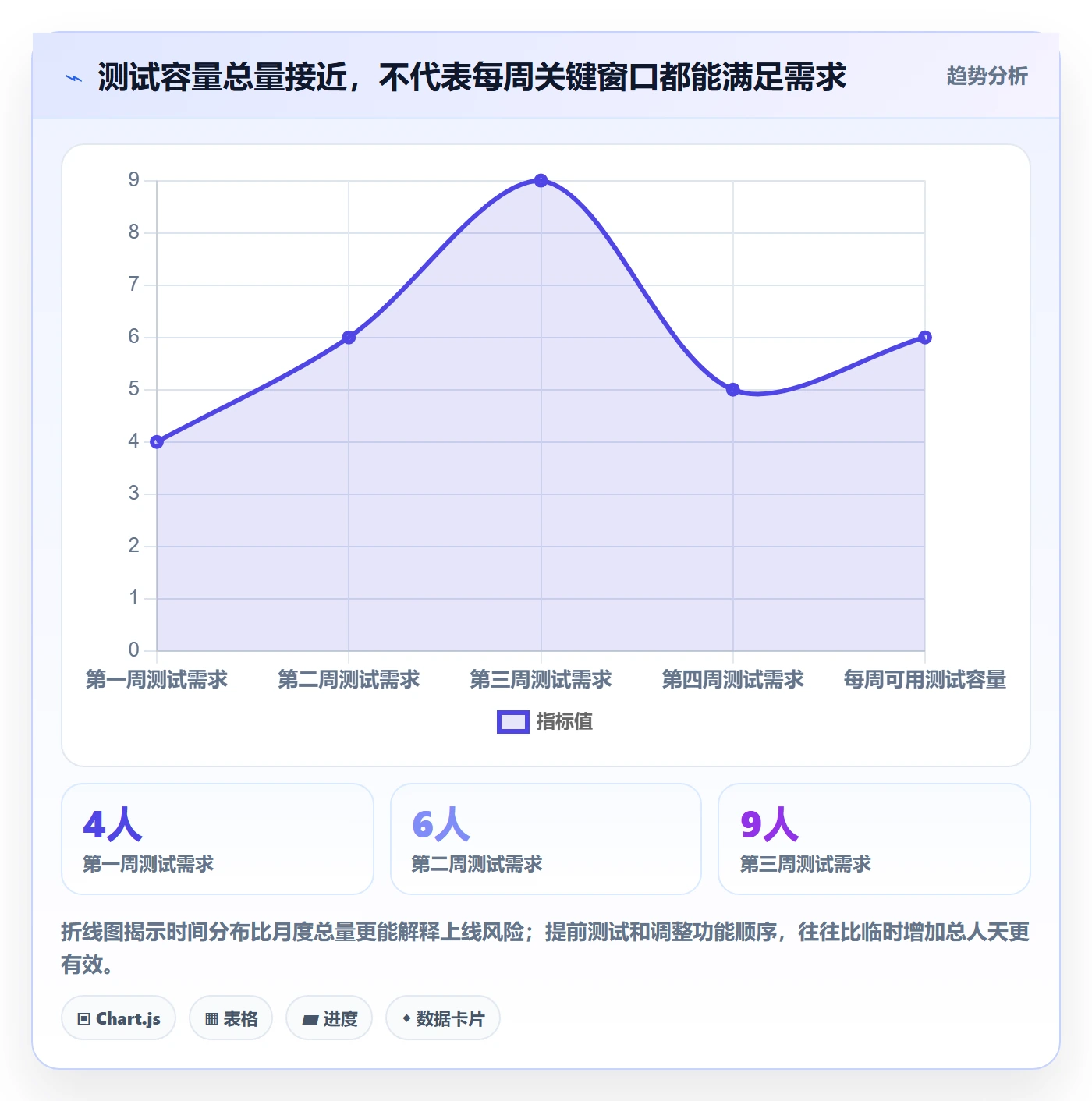This screenshot has height=1101, width=1092.
Task: Click the bar icon in the 进度 chip
Action: click(x=310, y=1019)
